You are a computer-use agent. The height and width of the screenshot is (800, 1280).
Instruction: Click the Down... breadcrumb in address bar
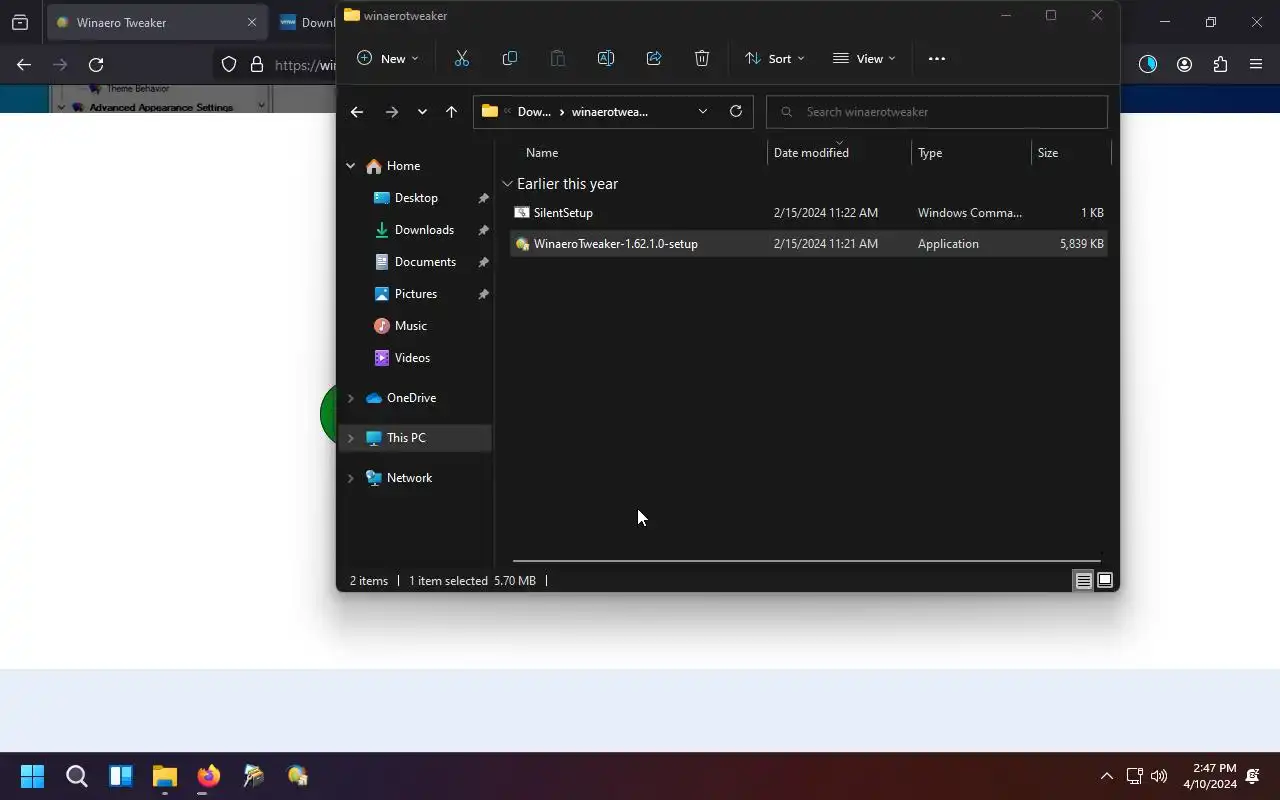[x=534, y=112]
